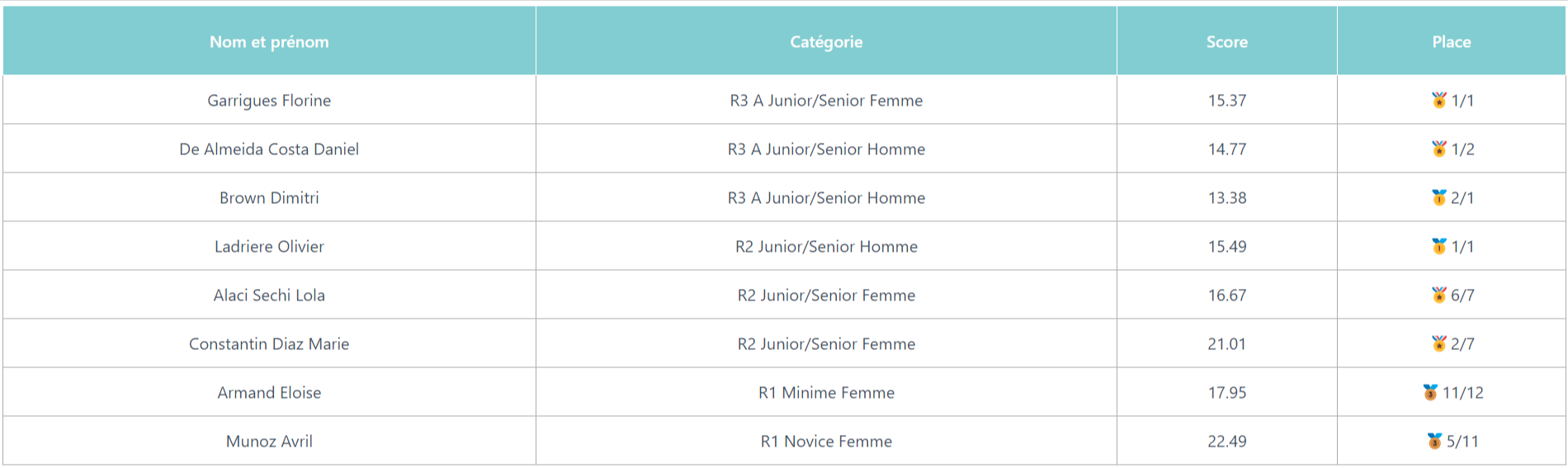Click the R2 Junior/Senior Homme category cell
The height and width of the screenshot is (468, 1568).
coord(826,246)
